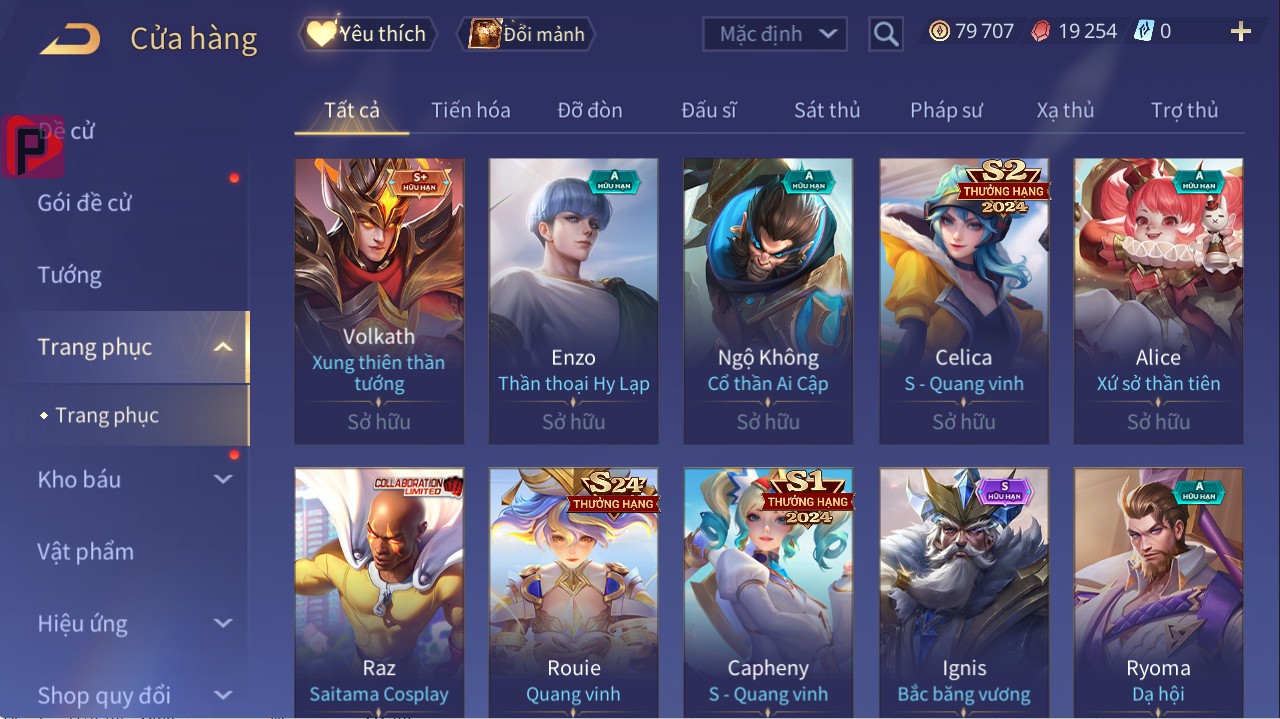Open the Mặc định sort dropdown
The height and width of the screenshot is (719, 1280).
click(x=774, y=34)
